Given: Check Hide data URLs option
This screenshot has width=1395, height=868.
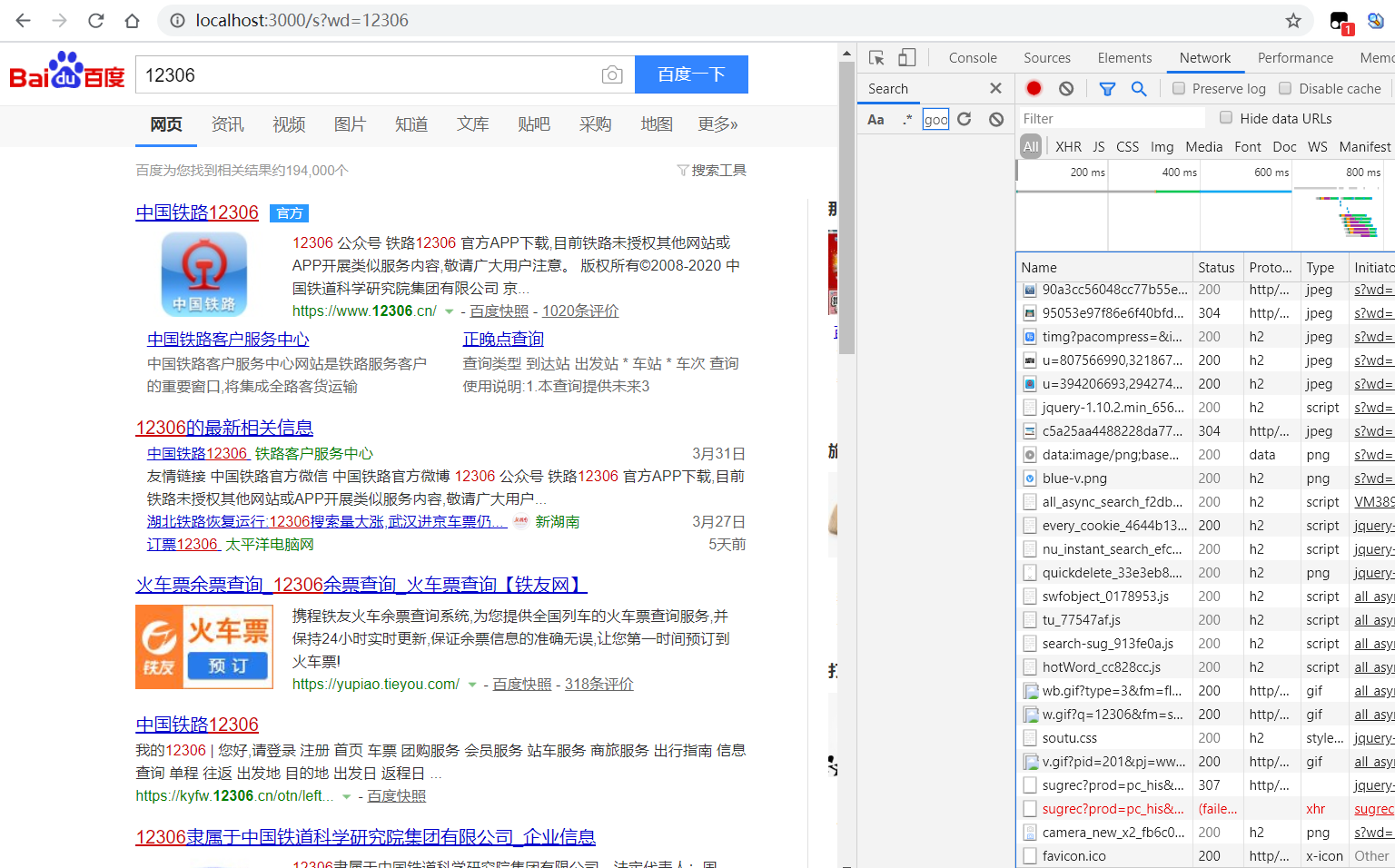Looking at the screenshot, I should pos(1226,118).
